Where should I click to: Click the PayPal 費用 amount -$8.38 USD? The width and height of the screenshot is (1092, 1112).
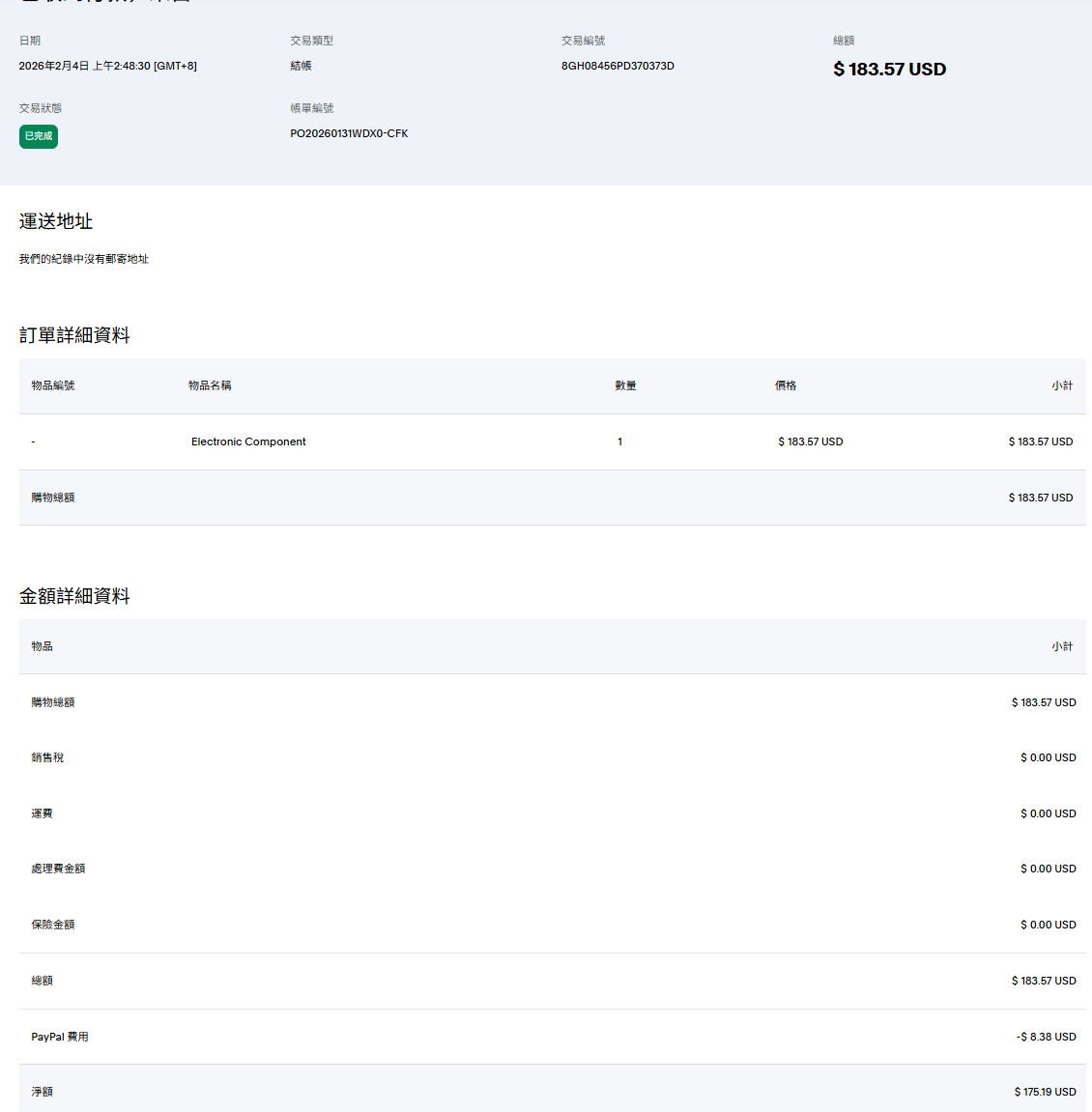coord(1046,1037)
